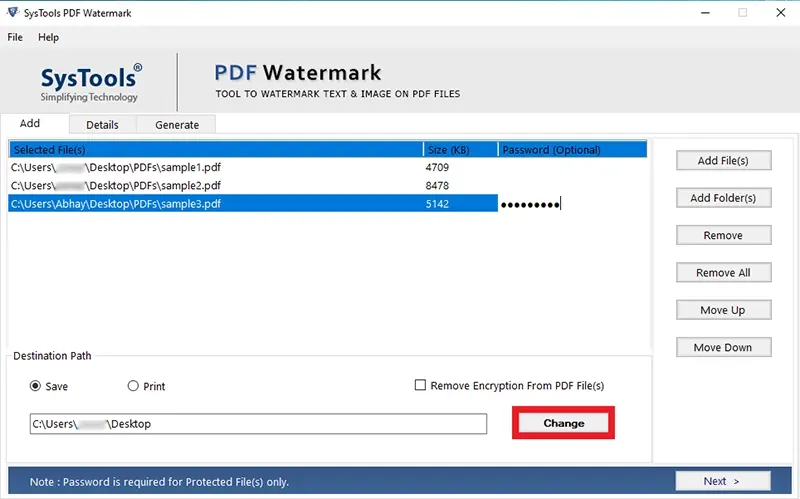Click the password field for sample3.pdf
800x499 pixels.
(572, 204)
